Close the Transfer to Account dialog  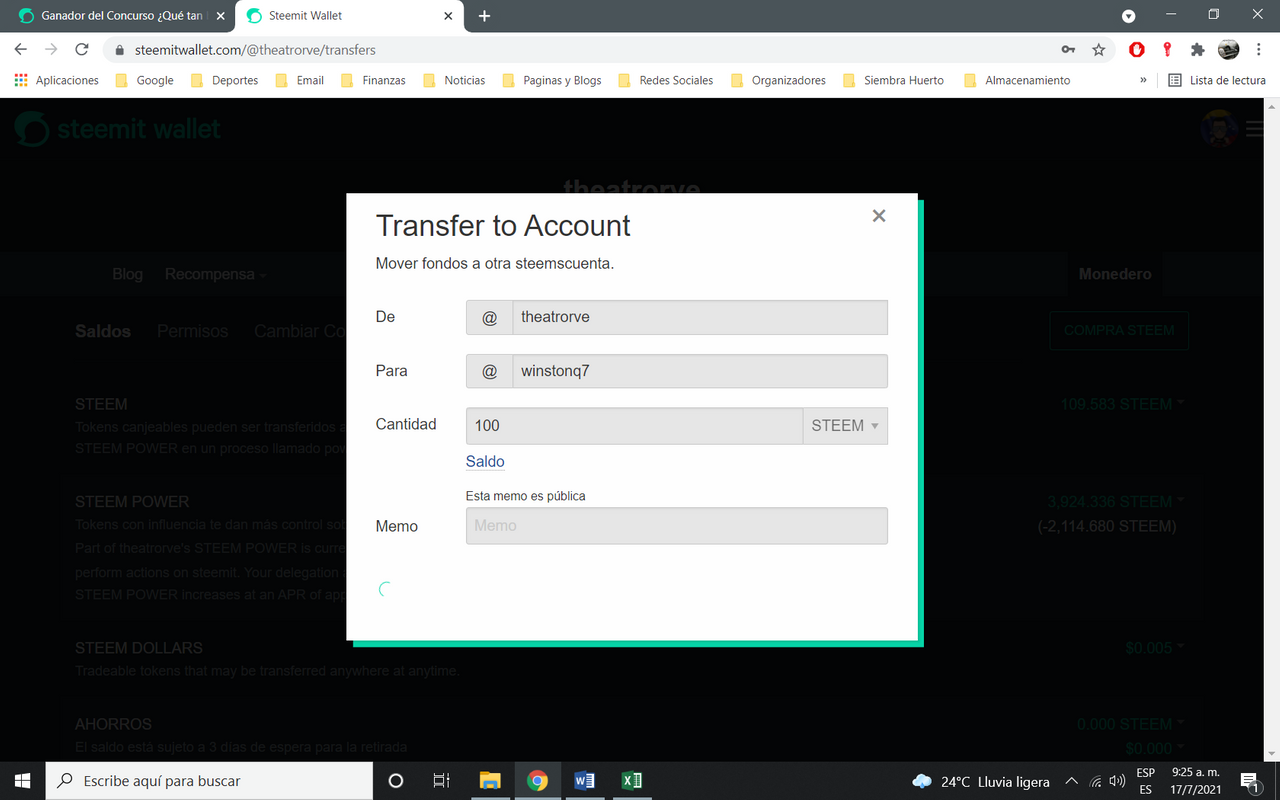point(879,215)
